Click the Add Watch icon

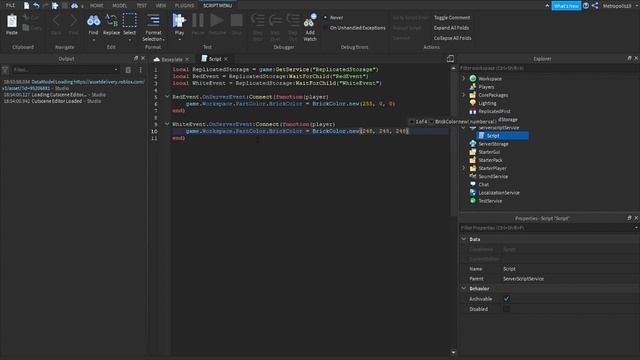coord(310,20)
